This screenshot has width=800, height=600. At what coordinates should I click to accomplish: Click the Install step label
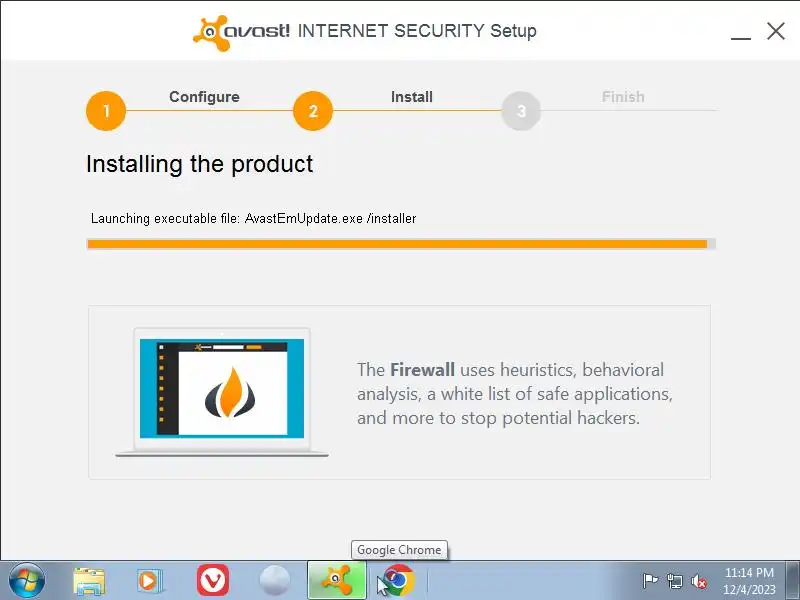pyautogui.click(x=412, y=97)
